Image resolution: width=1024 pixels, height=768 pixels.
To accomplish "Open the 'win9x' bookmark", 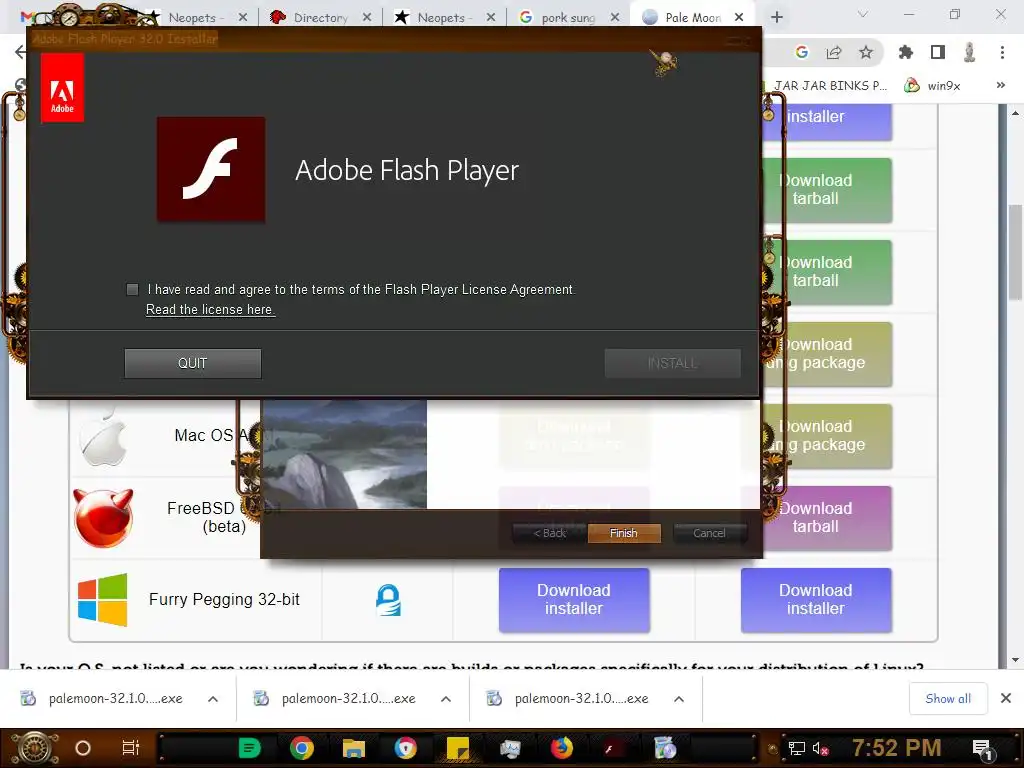I will coord(932,86).
